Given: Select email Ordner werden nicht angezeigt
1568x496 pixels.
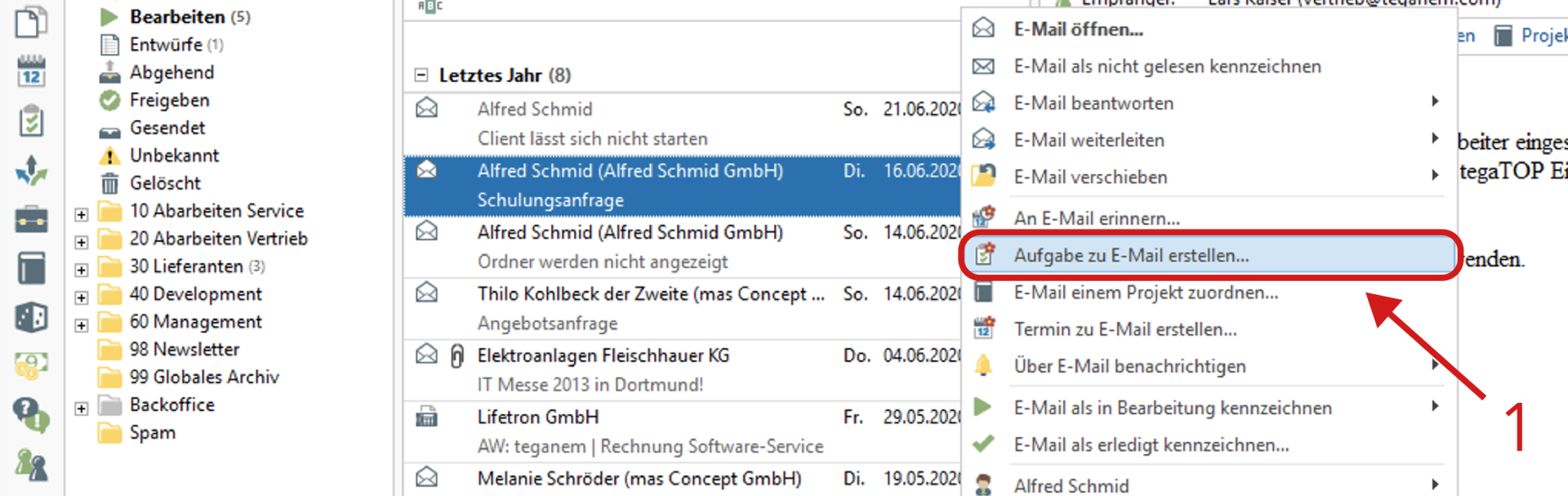Looking at the screenshot, I should coord(682,248).
